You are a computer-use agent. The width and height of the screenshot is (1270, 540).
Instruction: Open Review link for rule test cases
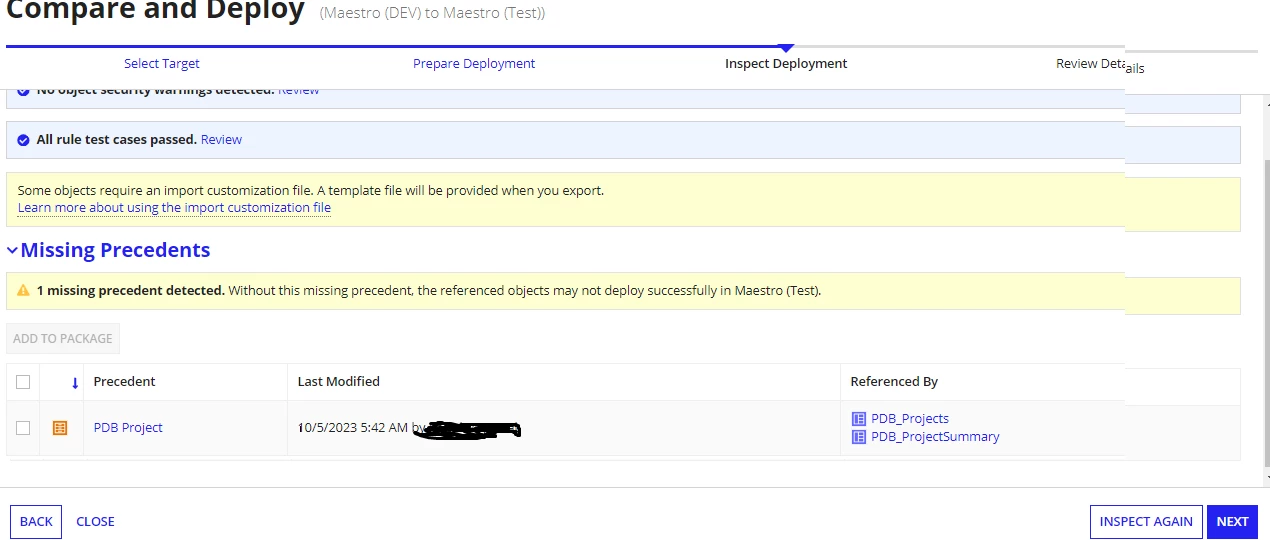tap(221, 139)
